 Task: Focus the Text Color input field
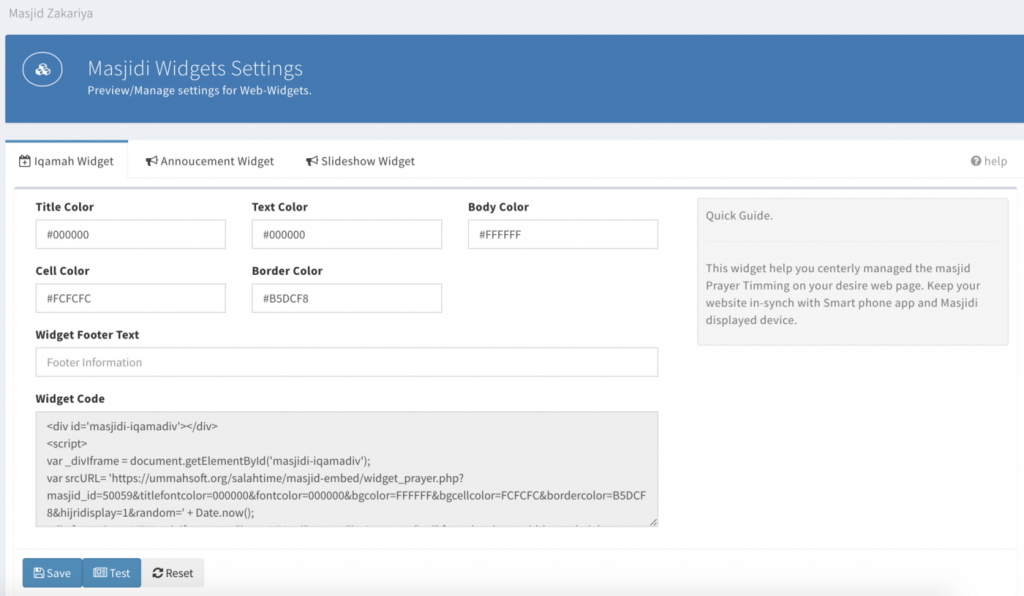tap(346, 235)
